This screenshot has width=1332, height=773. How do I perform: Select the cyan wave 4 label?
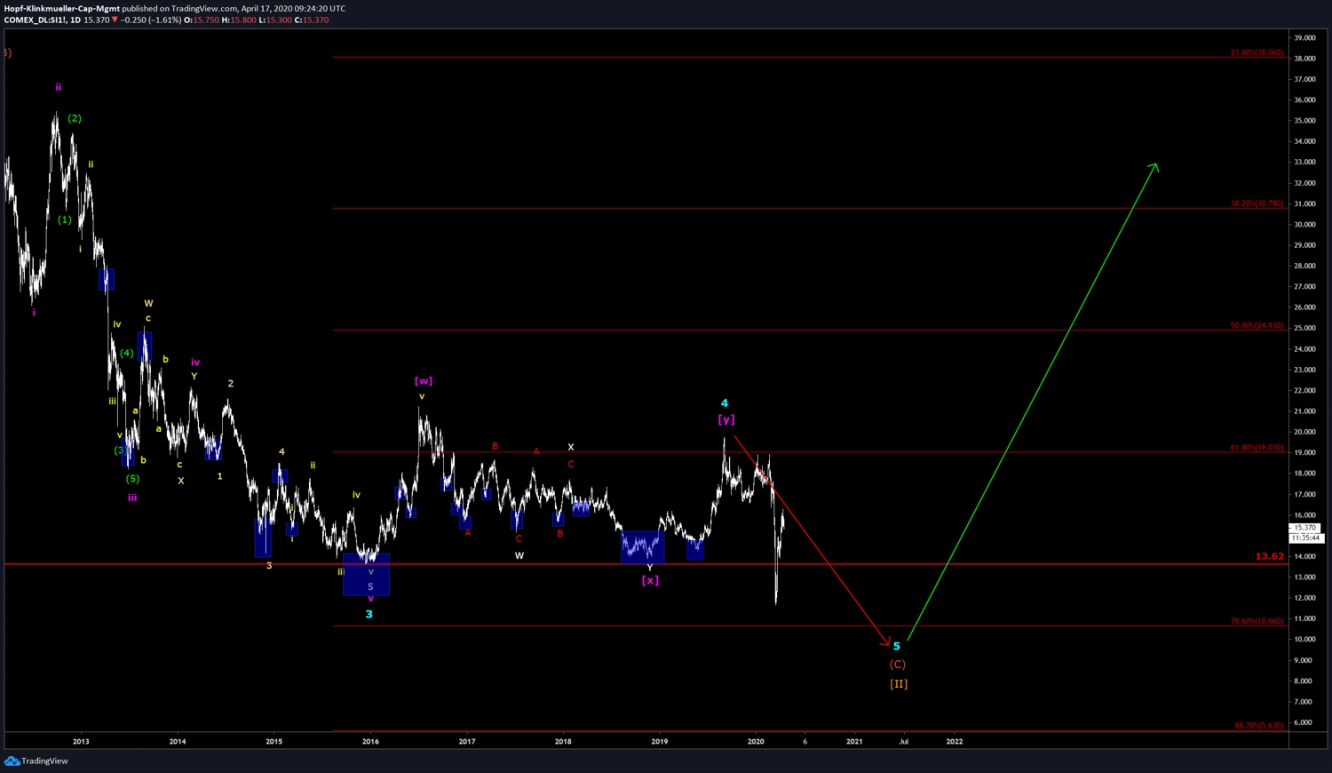[x=725, y=403]
